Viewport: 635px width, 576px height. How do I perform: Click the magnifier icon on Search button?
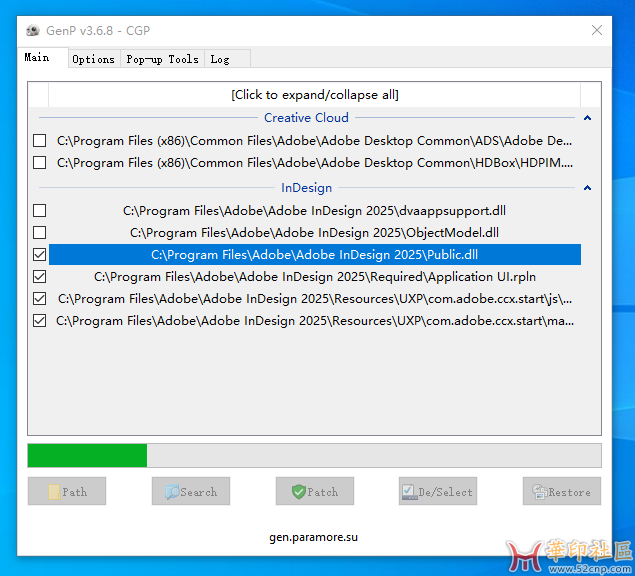[173, 492]
